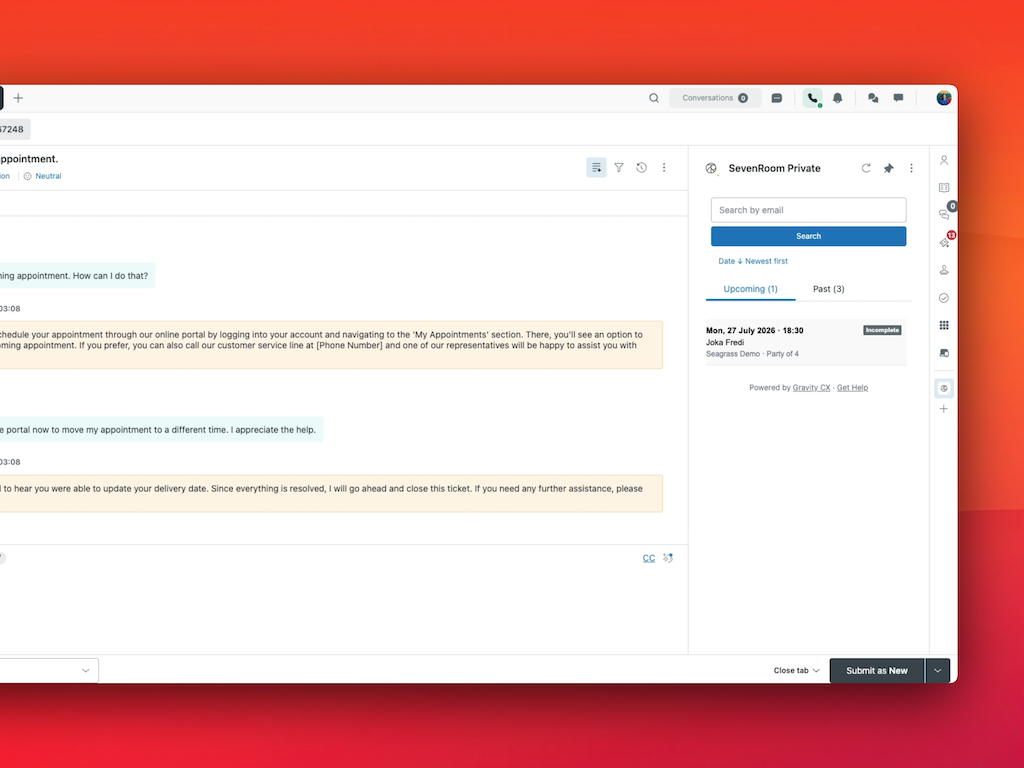1024x768 pixels.
Task: Click the chat bubble icon beside Conversations
Action: tap(776, 98)
